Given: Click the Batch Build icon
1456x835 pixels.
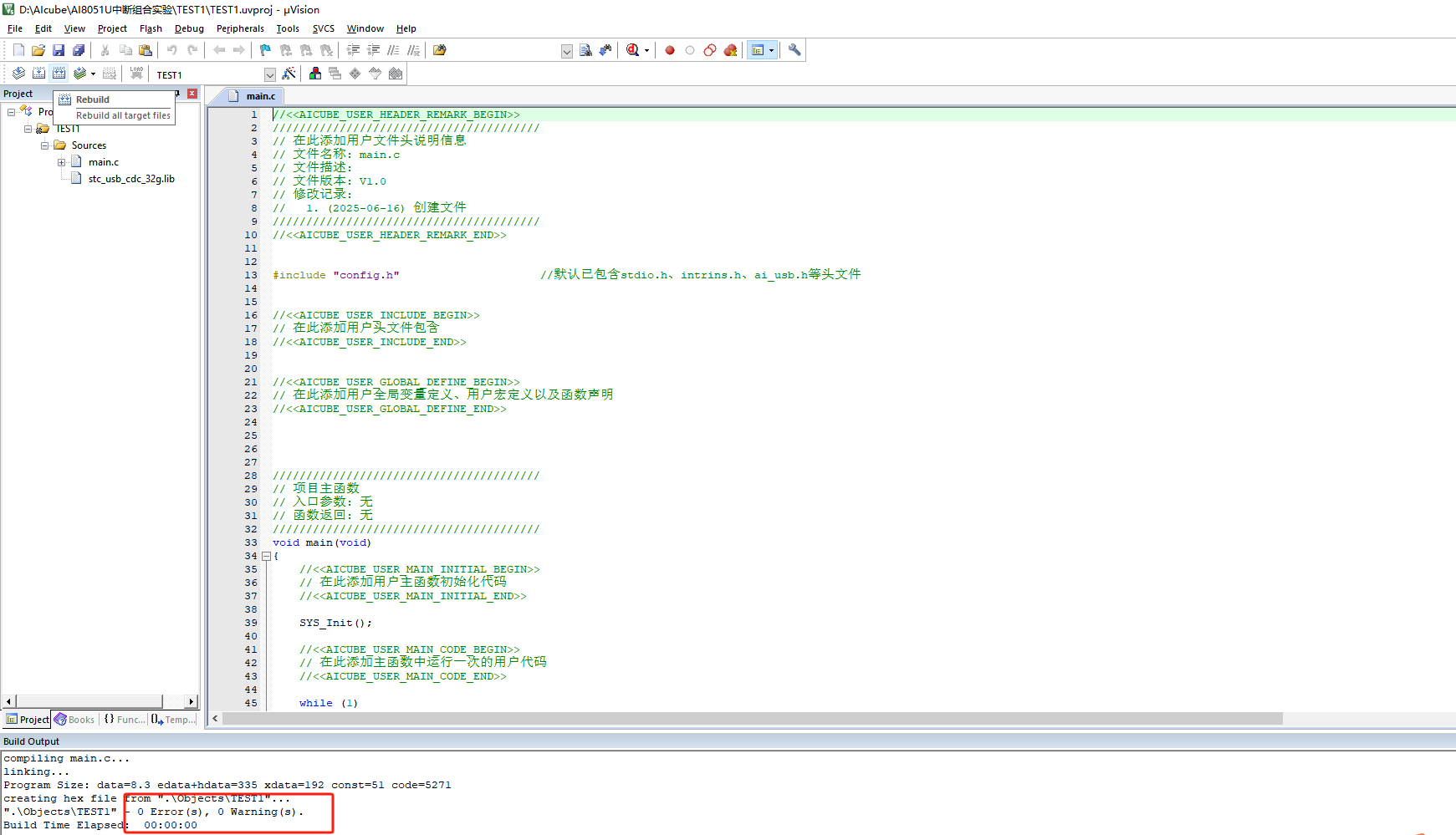Looking at the screenshot, I should (79, 74).
